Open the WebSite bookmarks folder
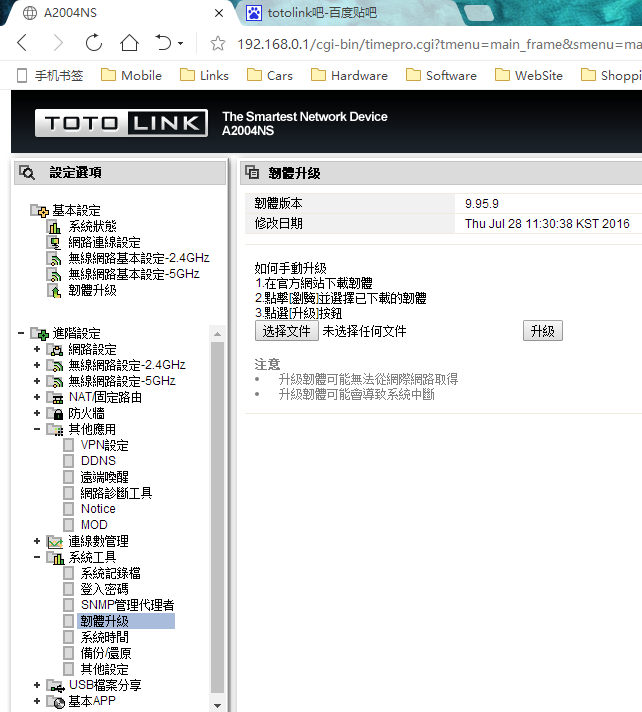 pyautogui.click(x=528, y=75)
